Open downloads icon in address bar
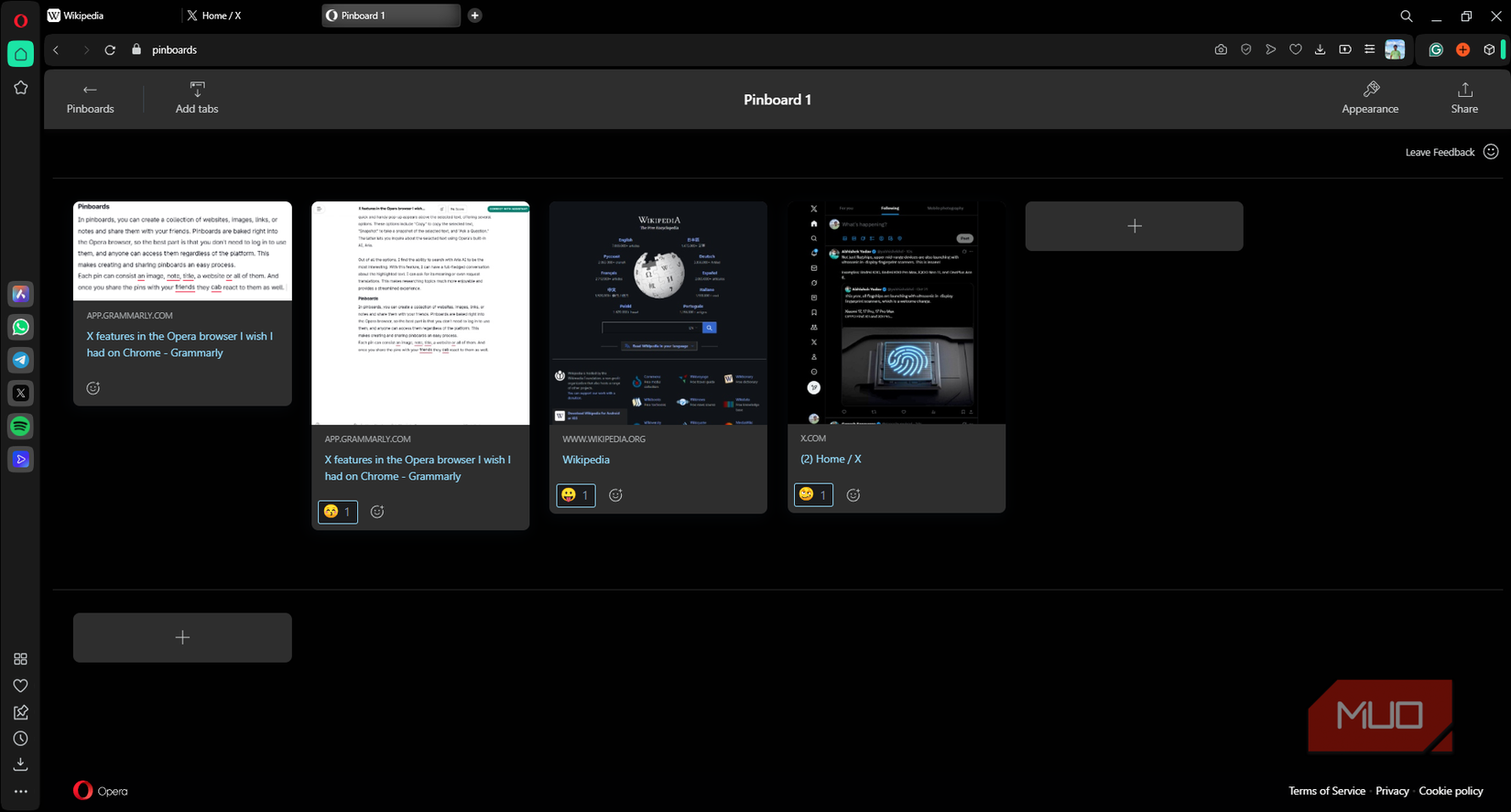The image size is (1511, 812). (x=1320, y=49)
